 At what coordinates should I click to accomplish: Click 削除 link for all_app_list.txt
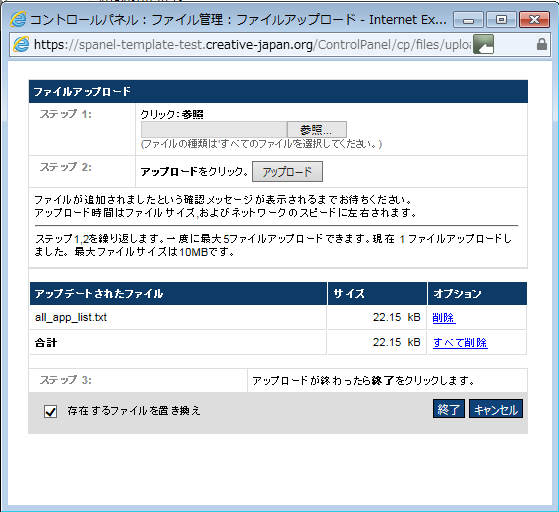[x=443, y=317]
